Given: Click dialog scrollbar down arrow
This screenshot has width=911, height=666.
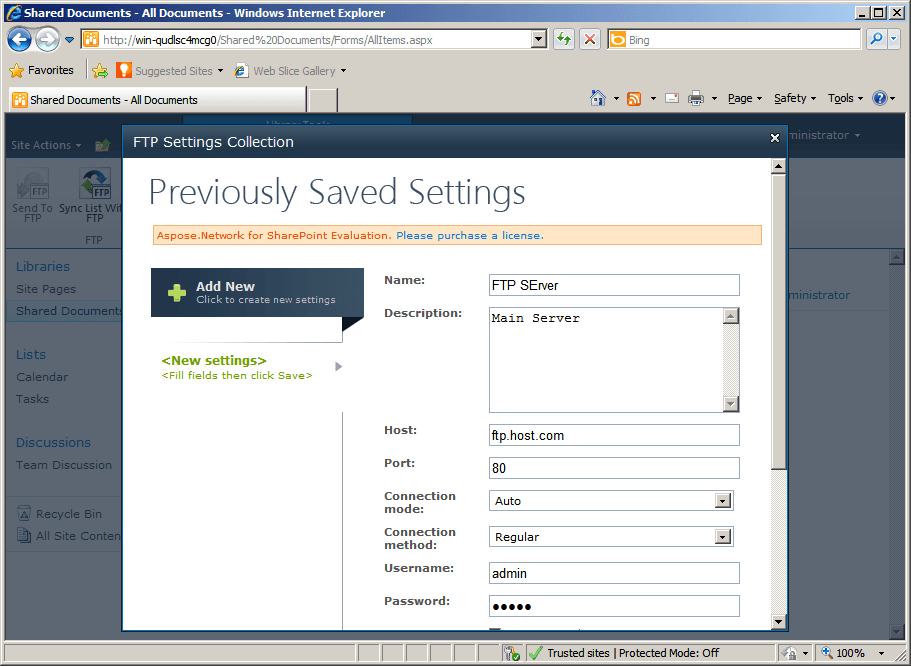Looking at the screenshot, I should [x=779, y=622].
